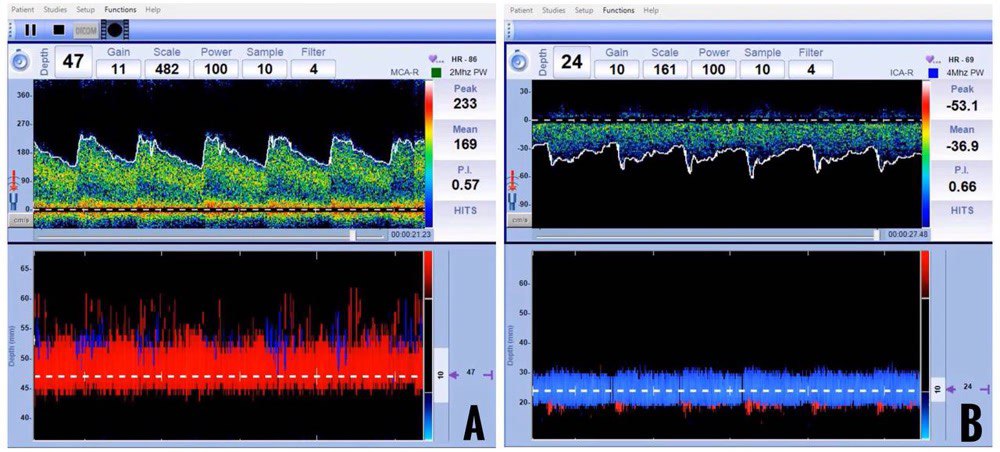Open the Patient menu in window B
1000x452 pixels.
click(x=522, y=10)
